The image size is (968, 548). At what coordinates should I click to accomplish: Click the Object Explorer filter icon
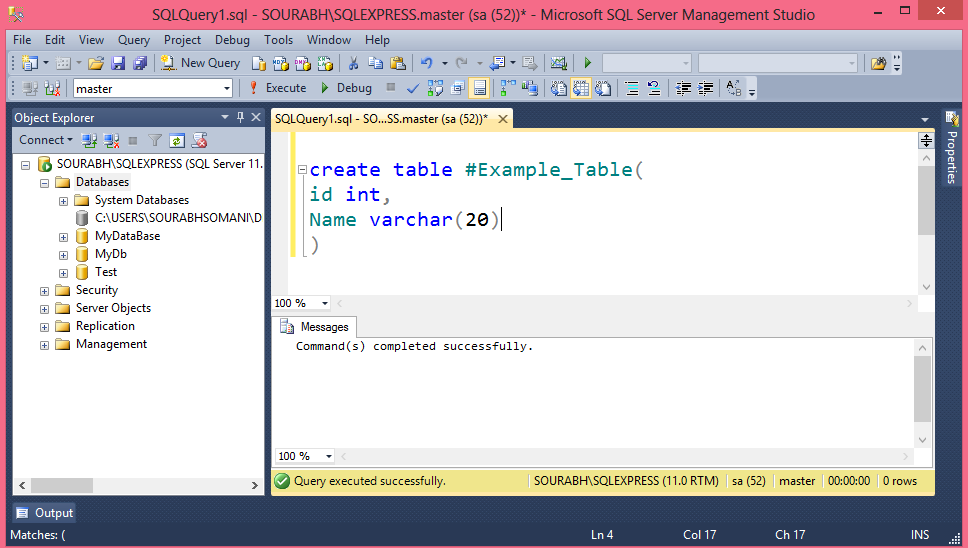155,140
